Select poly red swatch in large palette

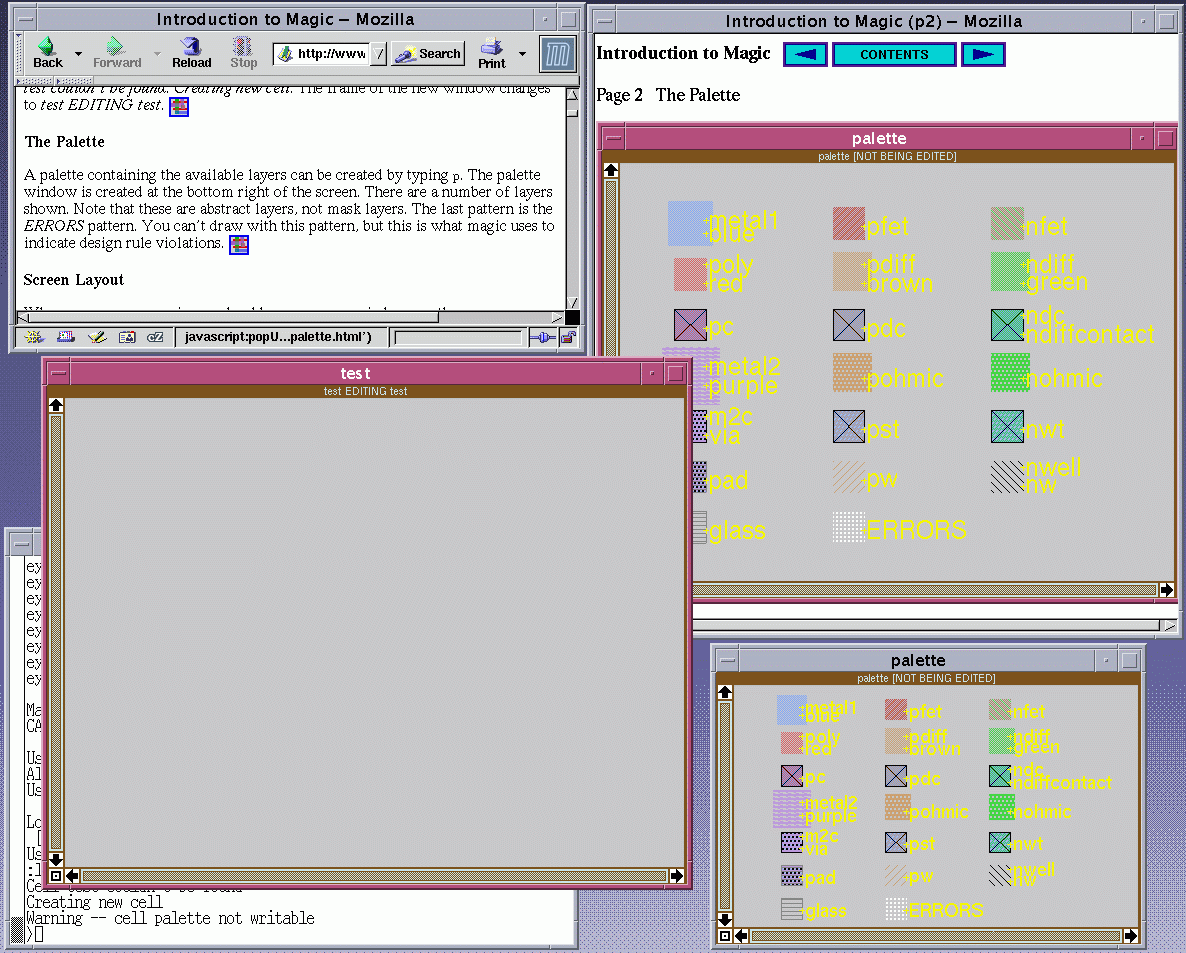tap(690, 275)
